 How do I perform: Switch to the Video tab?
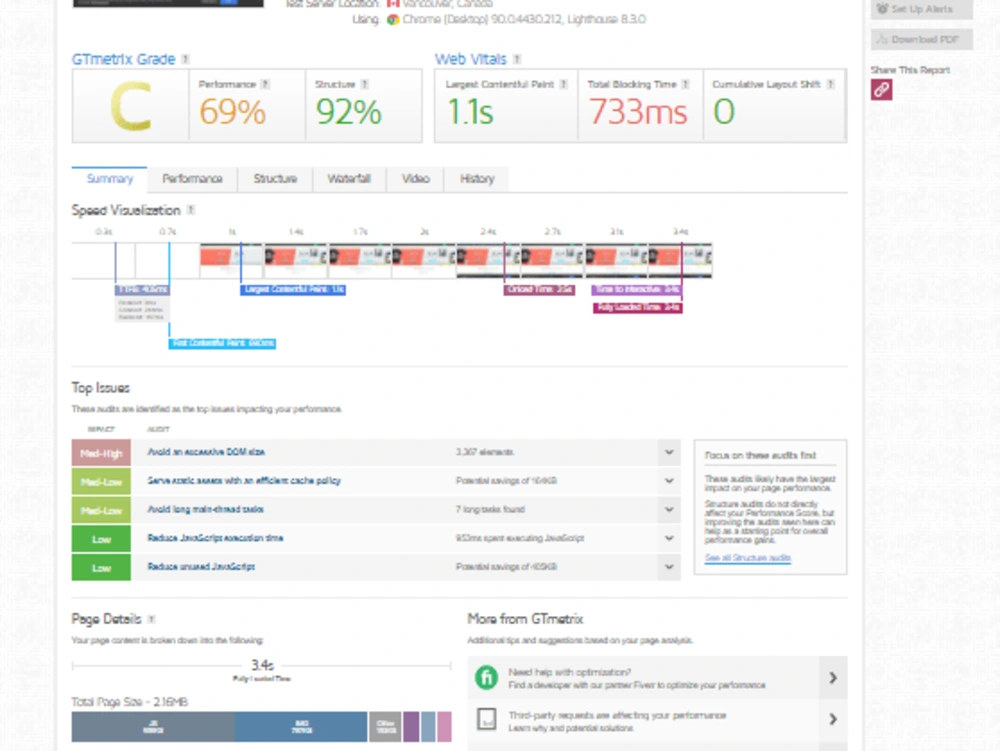415,179
